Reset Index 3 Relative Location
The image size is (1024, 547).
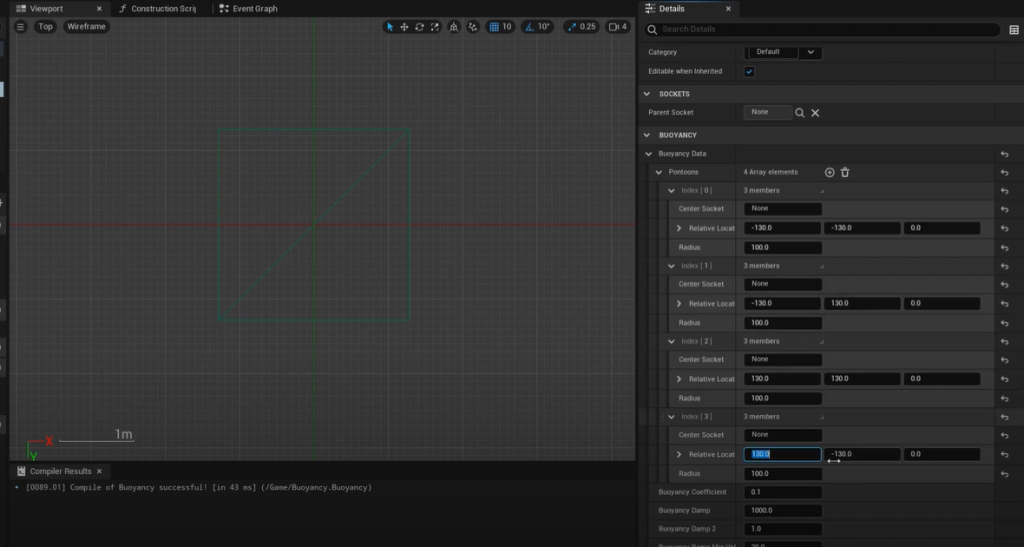tap(1004, 454)
